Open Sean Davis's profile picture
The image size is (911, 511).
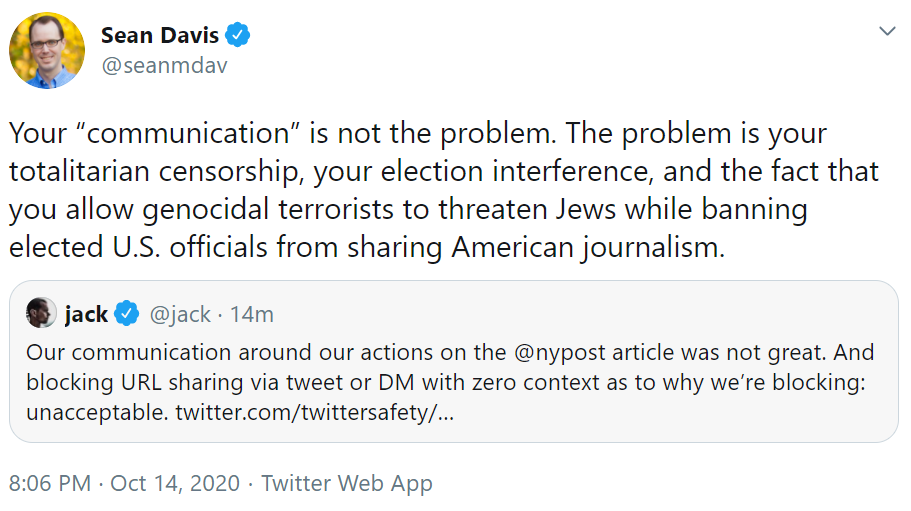click(46, 51)
